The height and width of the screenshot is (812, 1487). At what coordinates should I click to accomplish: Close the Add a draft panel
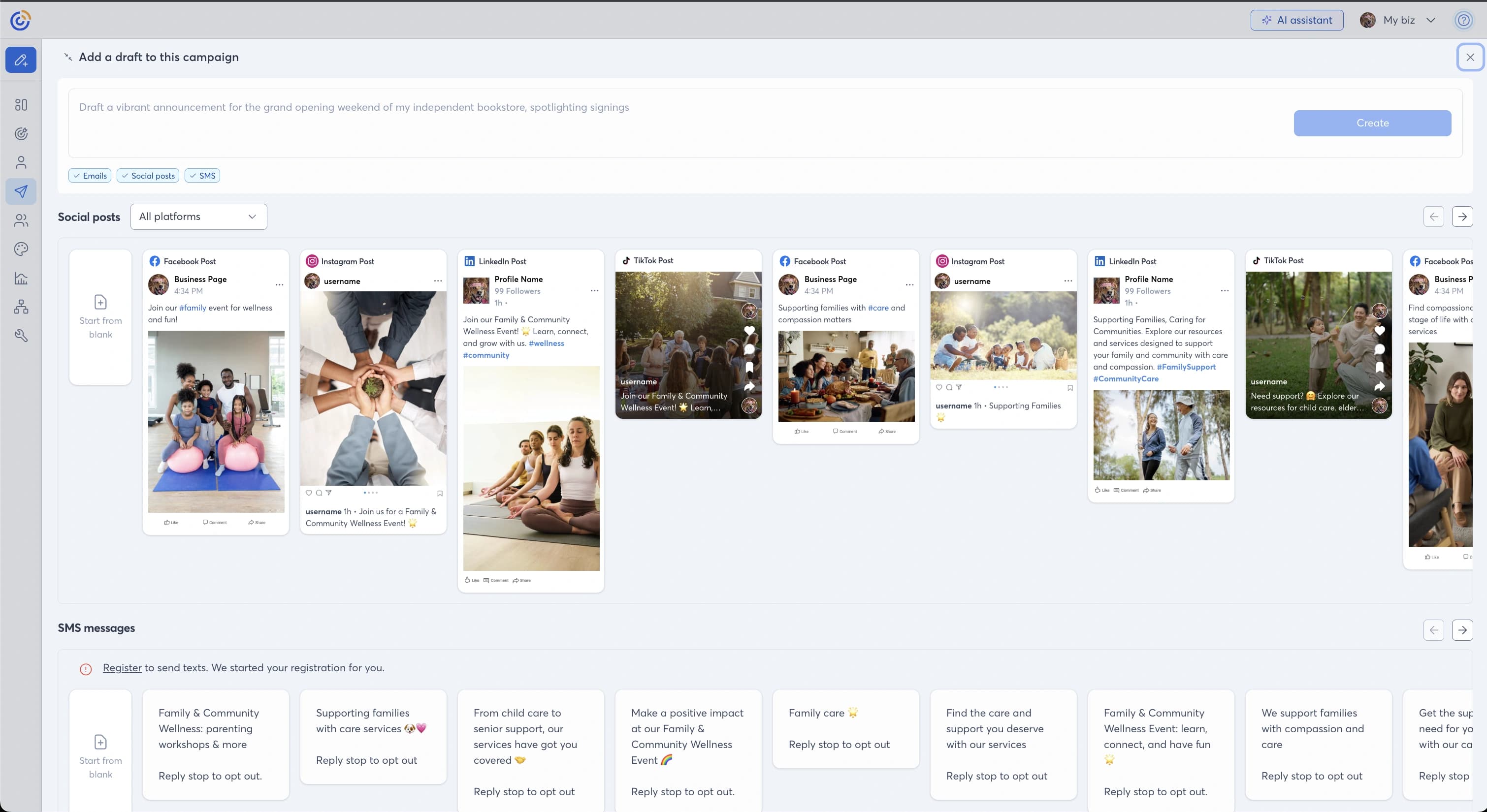tap(1470, 57)
